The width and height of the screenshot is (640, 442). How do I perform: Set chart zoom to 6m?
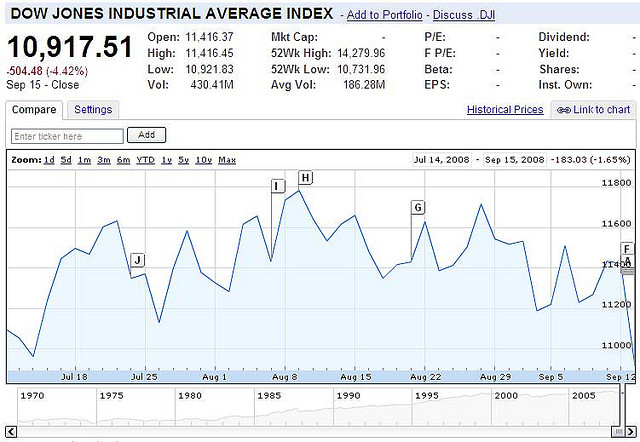click(x=123, y=160)
